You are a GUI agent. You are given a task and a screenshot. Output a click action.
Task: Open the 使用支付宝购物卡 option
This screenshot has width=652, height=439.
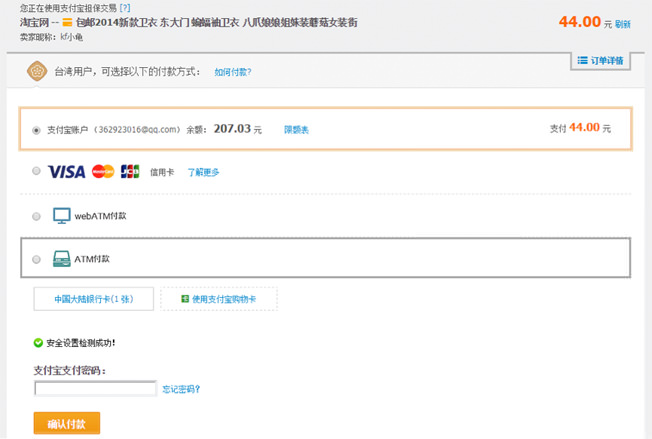click(218, 299)
